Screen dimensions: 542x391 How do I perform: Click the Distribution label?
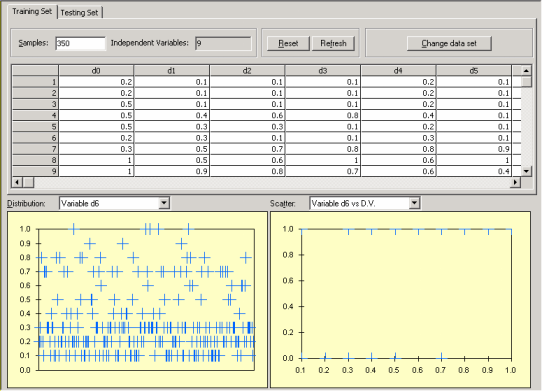click(26, 203)
